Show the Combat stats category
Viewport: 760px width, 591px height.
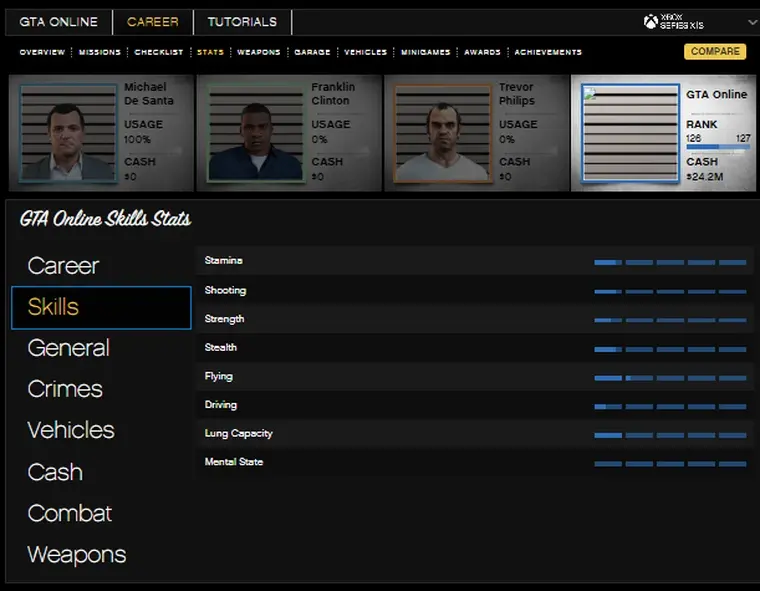pyautogui.click(x=69, y=513)
